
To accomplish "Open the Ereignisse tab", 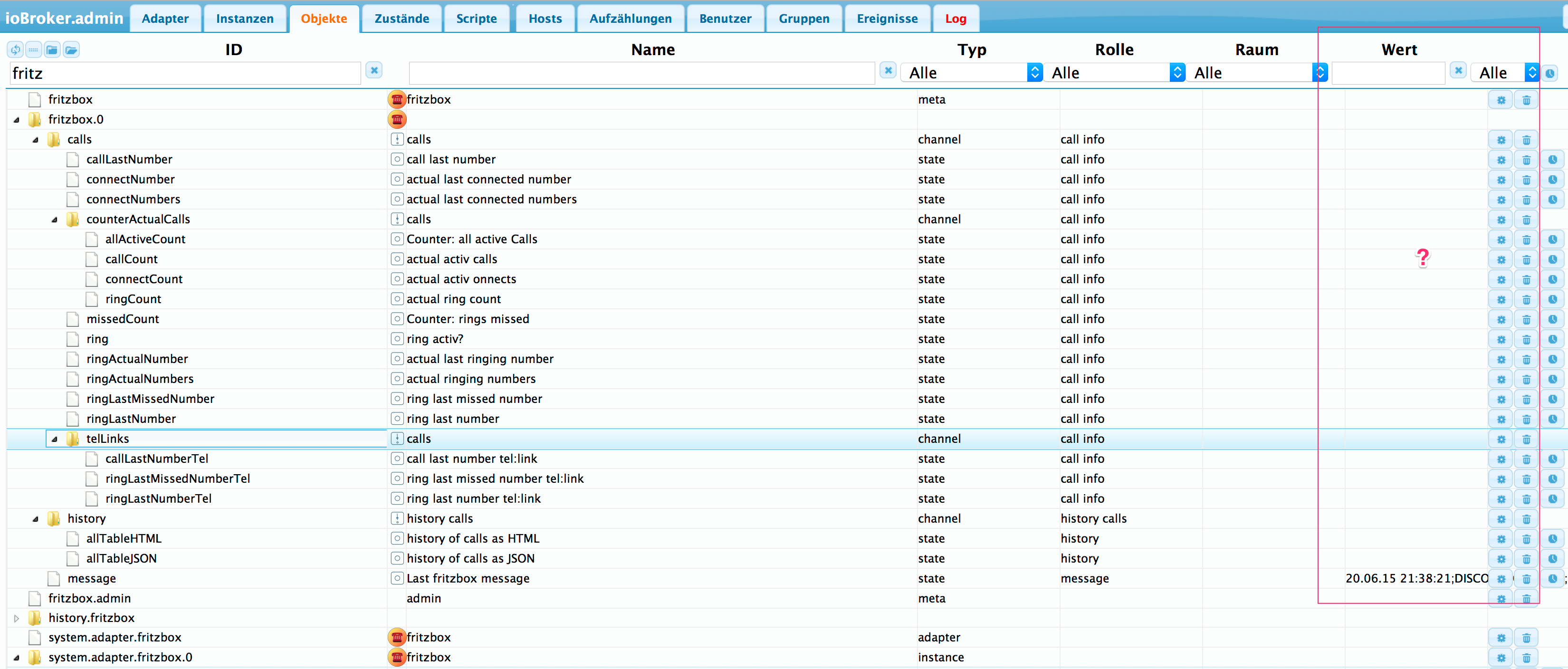I will [887, 19].
